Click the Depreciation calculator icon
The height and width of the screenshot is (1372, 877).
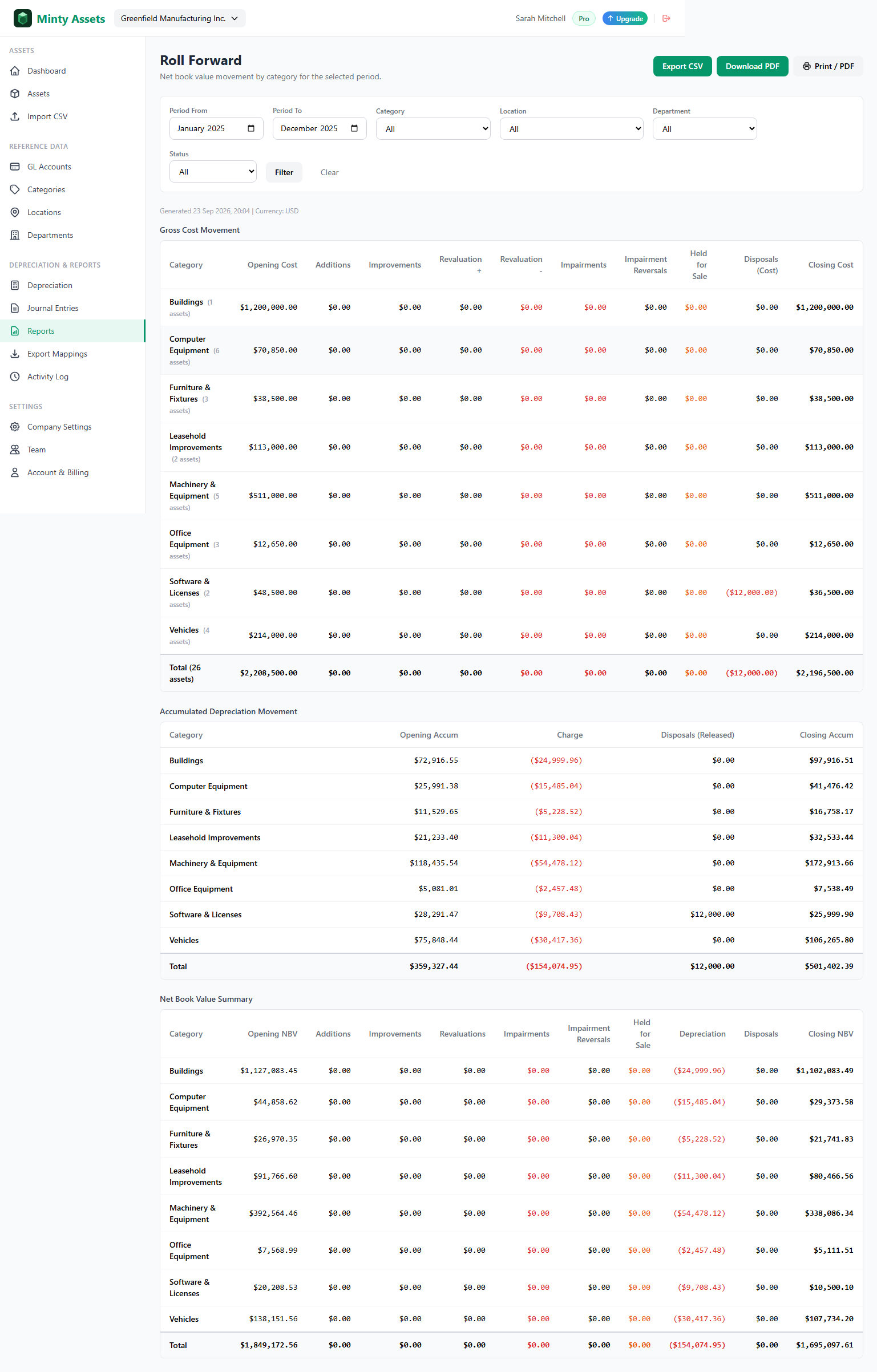click(15, 285)
